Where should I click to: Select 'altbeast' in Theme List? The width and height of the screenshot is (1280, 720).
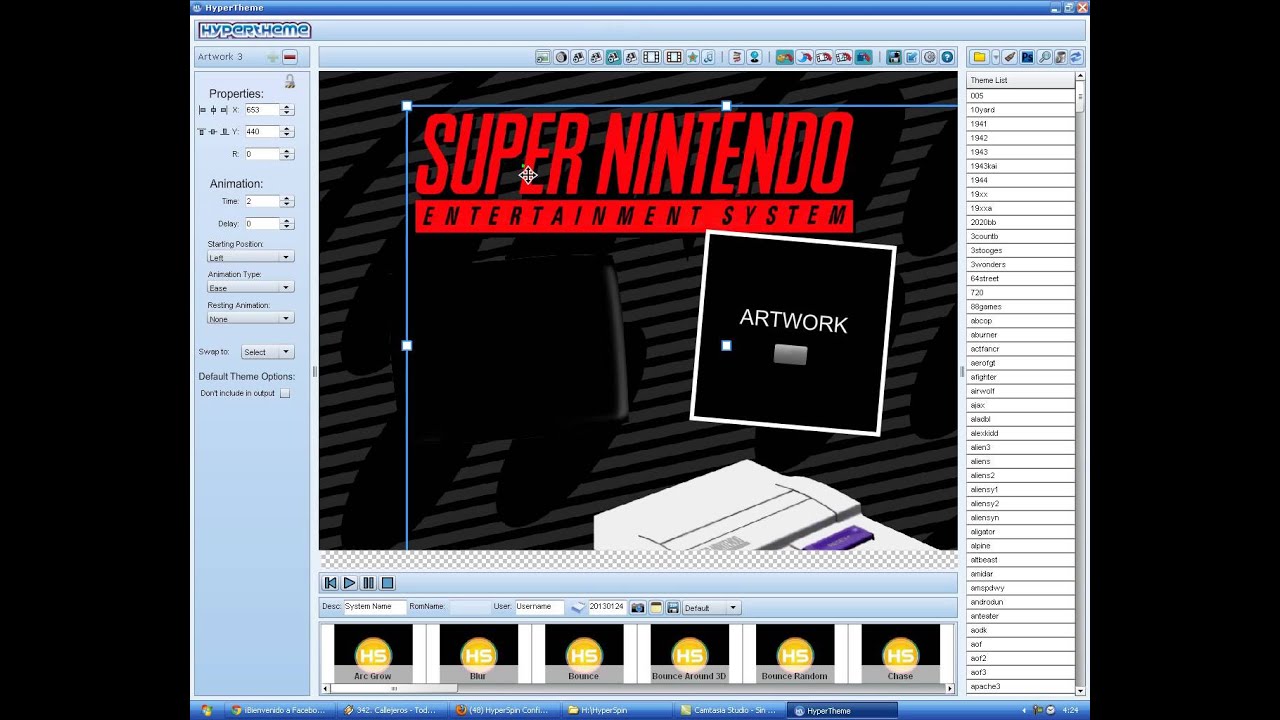[x=1020, y=560]
